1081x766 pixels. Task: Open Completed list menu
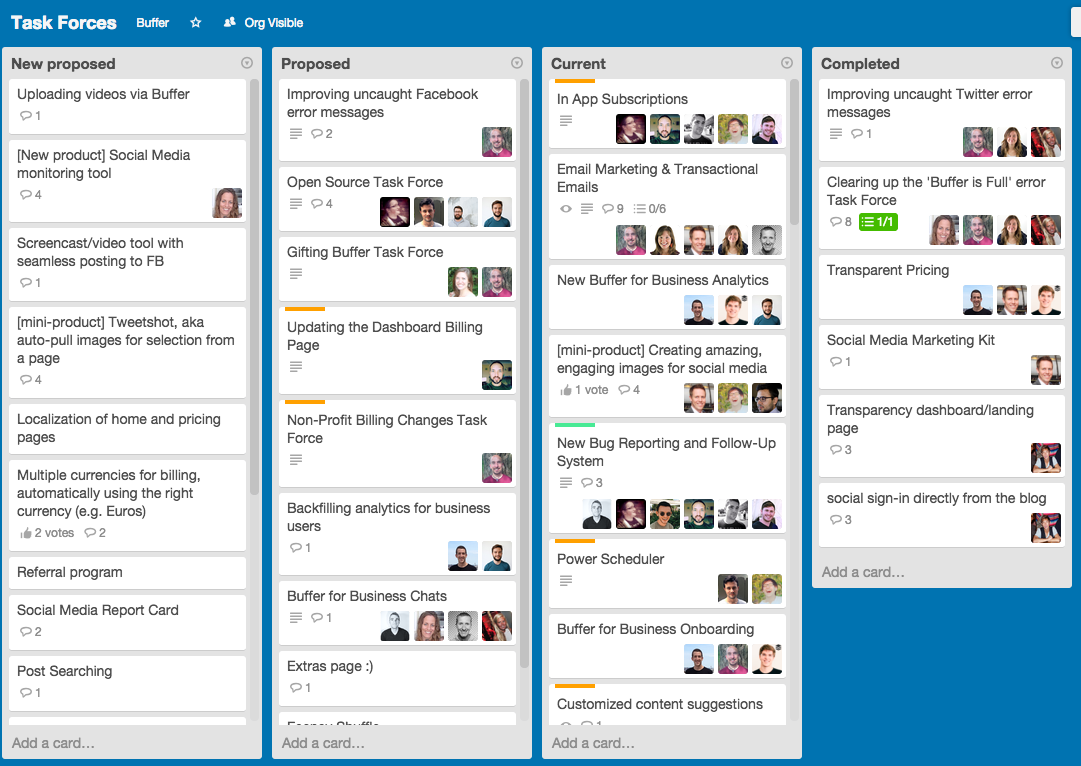click(x=1056, y=63)
